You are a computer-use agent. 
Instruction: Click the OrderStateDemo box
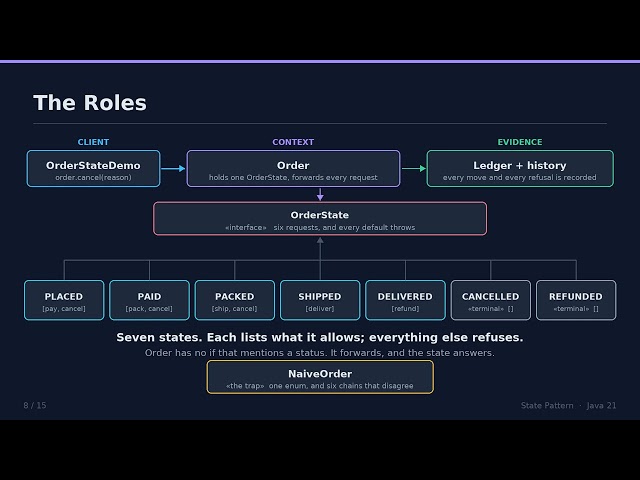point(93,169)
